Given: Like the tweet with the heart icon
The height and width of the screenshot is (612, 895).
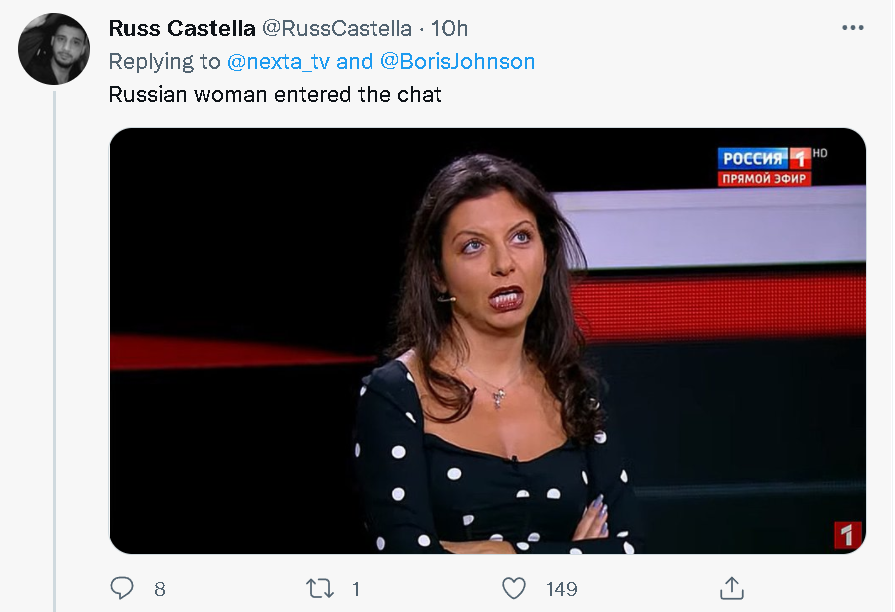Looking at the screenshot, I should pyautogui.click(x=514, y=588).
